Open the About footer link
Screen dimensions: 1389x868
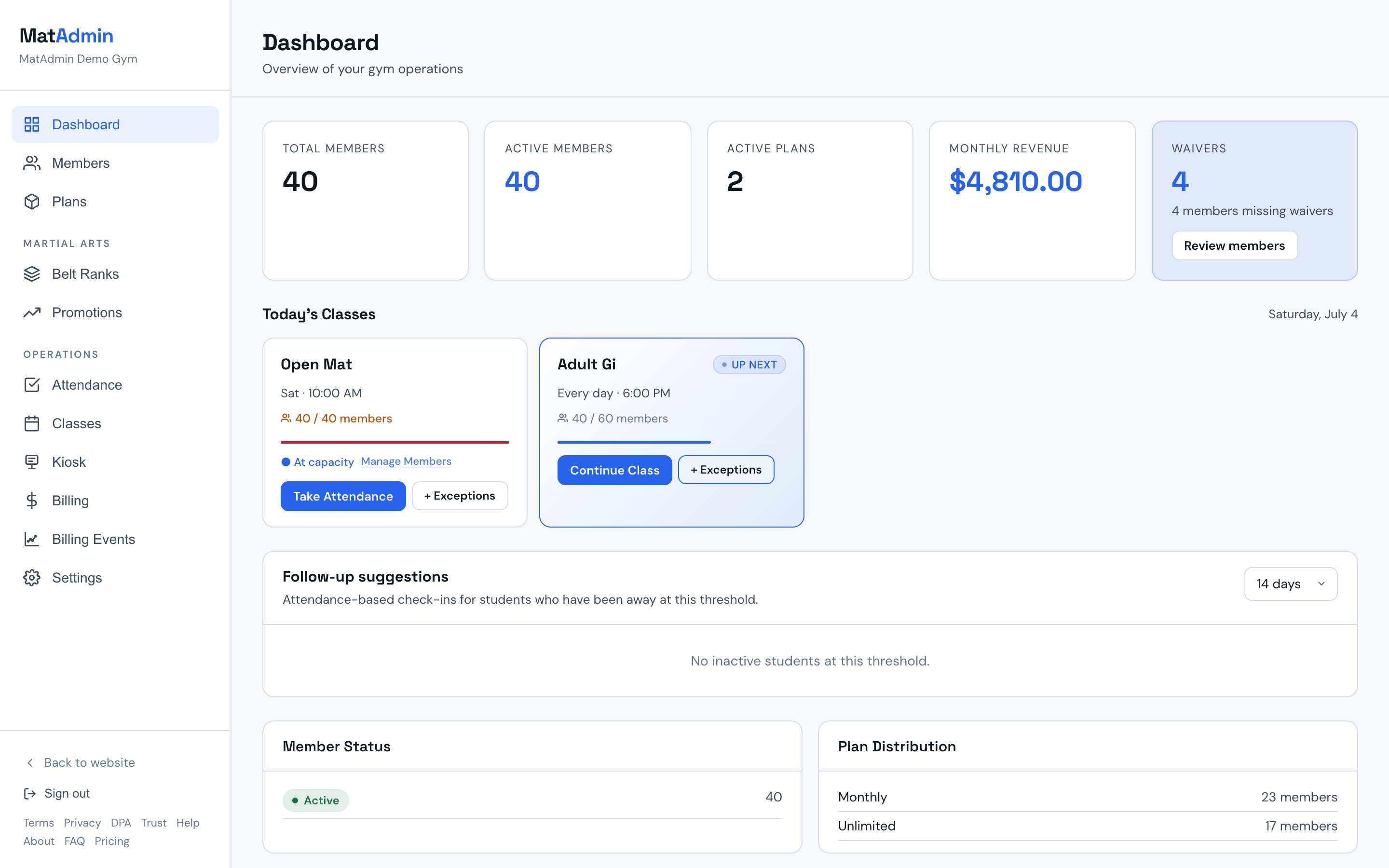pos(39,841)
